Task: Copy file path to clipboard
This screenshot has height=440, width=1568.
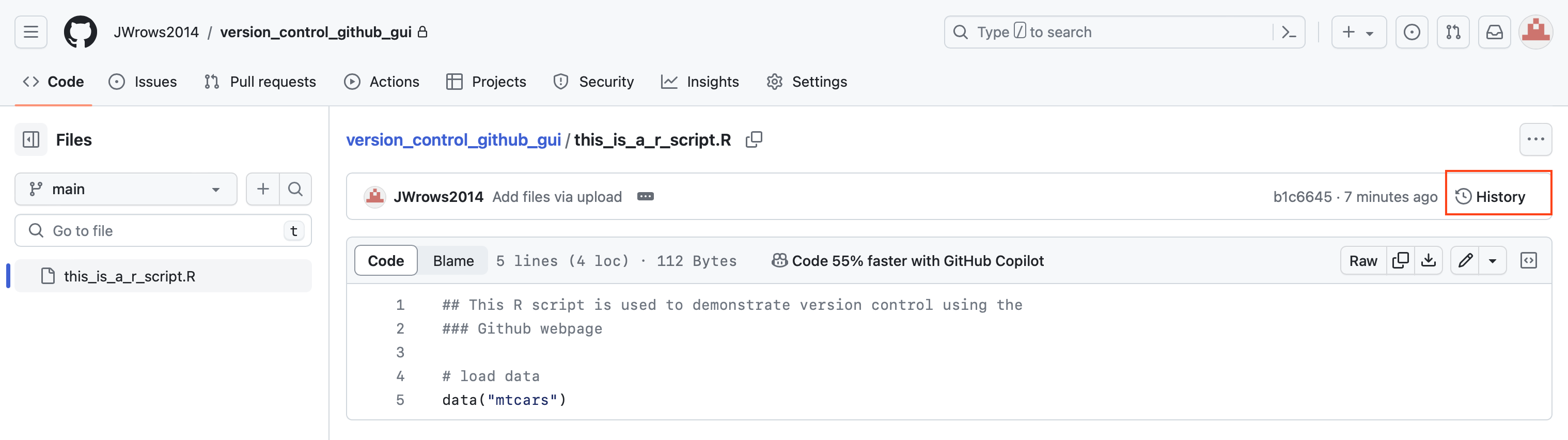Action: click(754, 140)
